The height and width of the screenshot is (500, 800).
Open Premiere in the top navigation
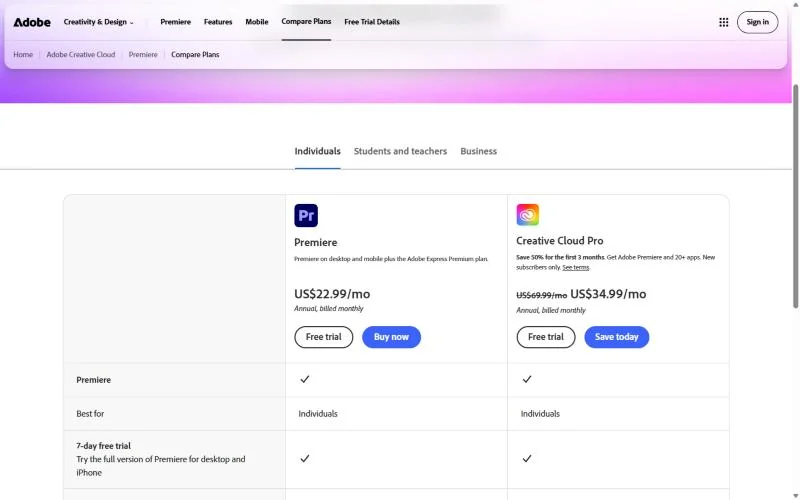[176, 22]
